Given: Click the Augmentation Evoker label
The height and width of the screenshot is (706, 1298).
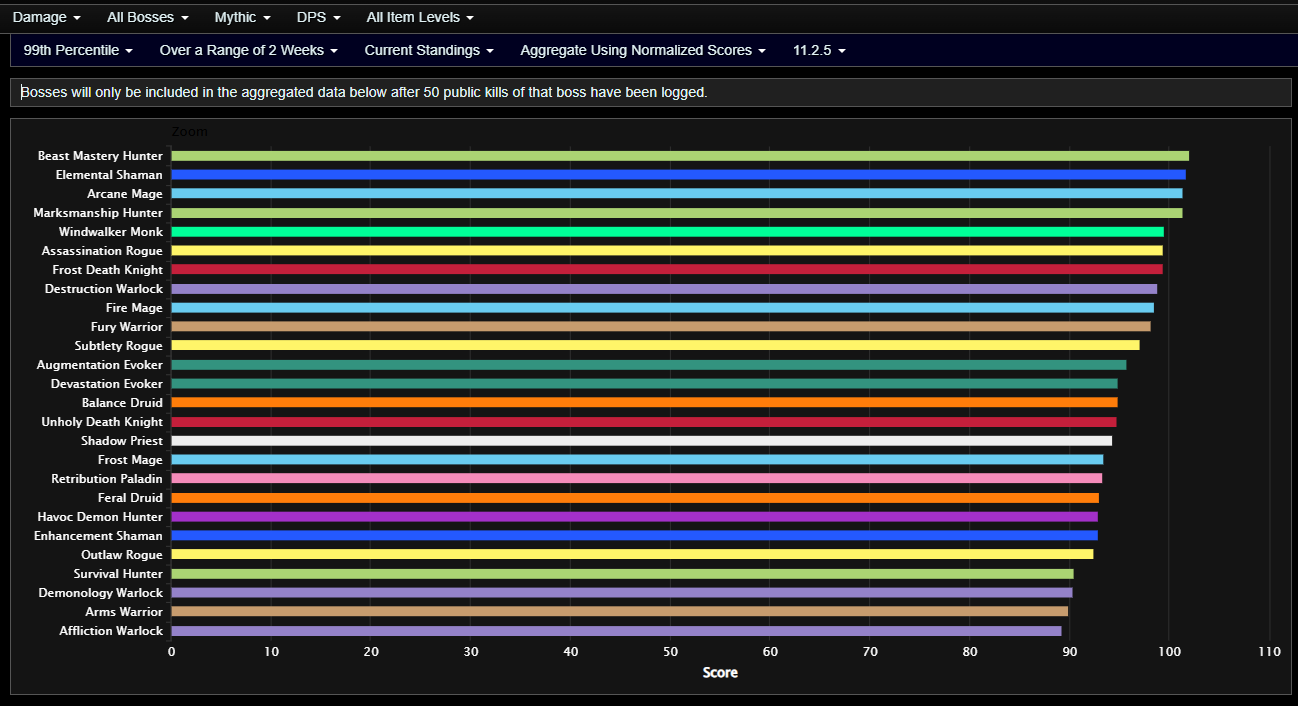Looking at the screenshot, I should (x=100, y=365).
